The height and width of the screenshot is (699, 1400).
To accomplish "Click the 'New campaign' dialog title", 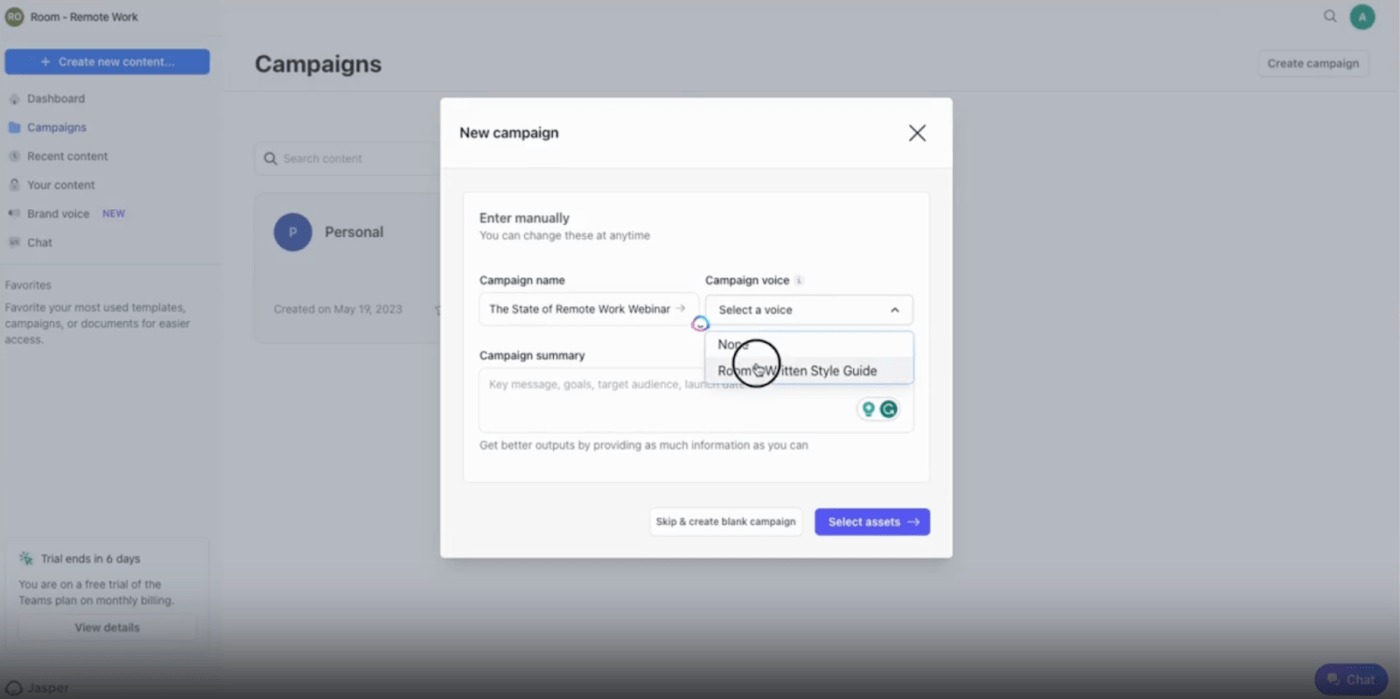I will point(509,133).
